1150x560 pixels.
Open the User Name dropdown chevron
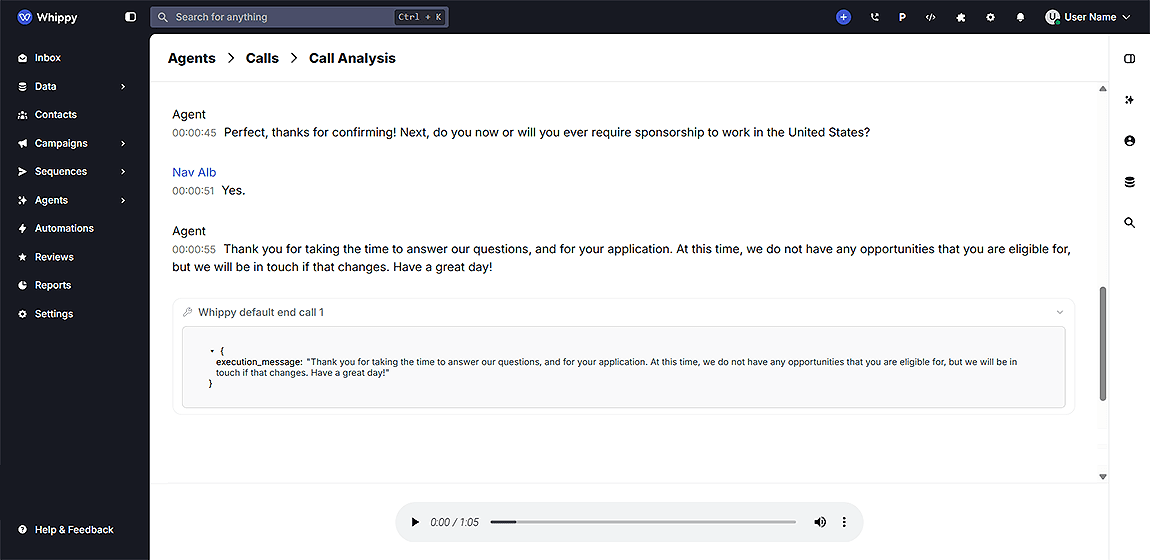click(1127, 17)
